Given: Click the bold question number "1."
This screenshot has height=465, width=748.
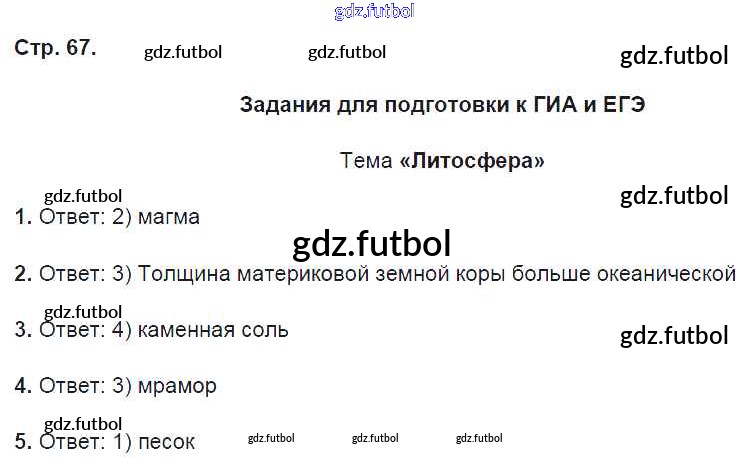Looking at the screenshot, I should (24, 217).
